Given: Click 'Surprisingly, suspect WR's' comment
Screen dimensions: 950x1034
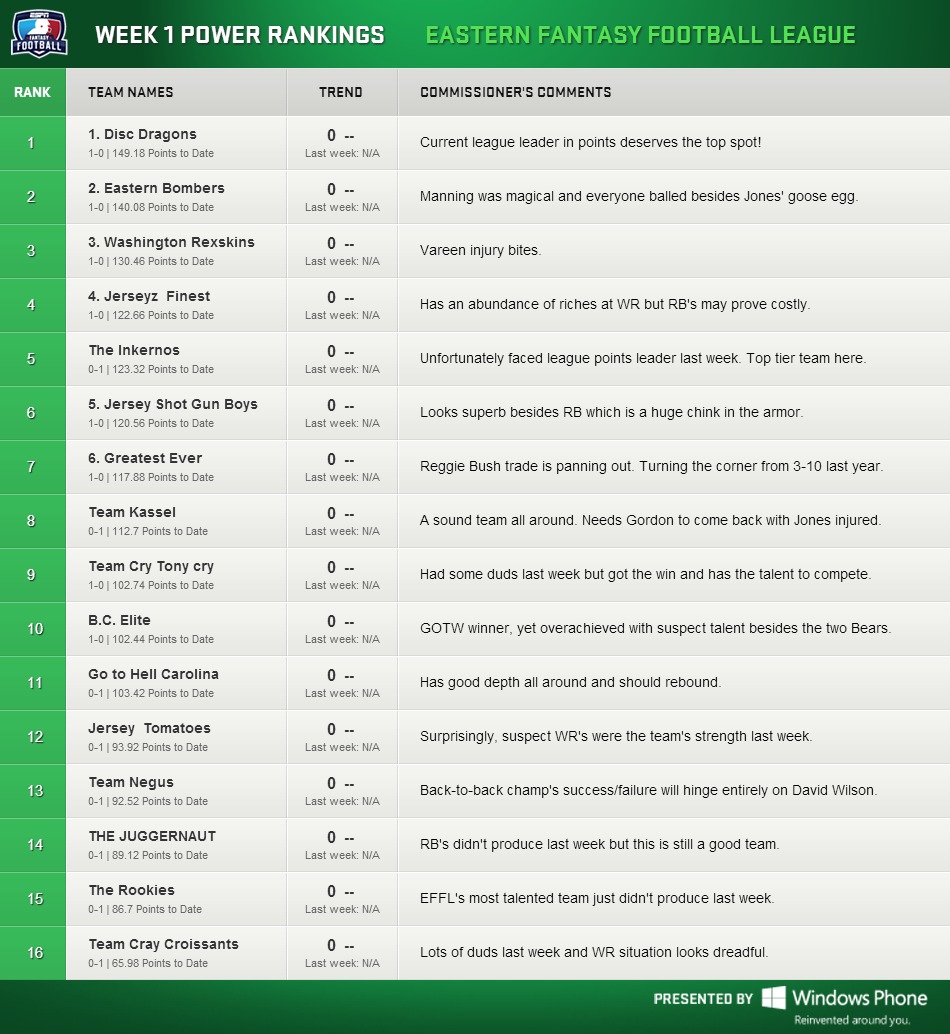Looking at the screenshot, I should pos(616,737).
